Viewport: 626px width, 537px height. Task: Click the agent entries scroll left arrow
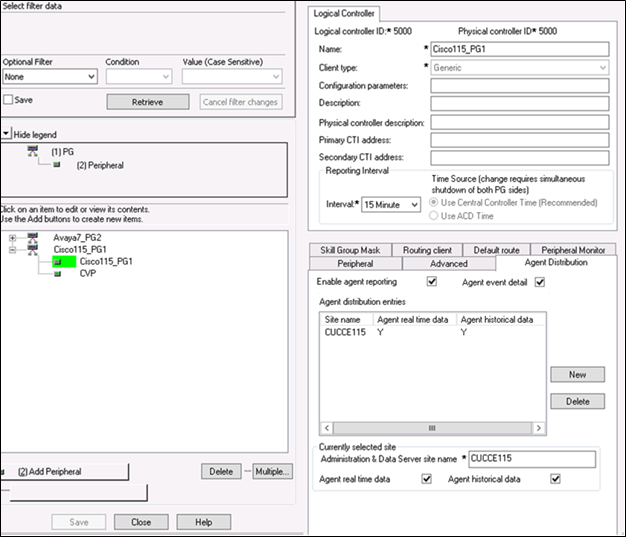tap(327, 428)
